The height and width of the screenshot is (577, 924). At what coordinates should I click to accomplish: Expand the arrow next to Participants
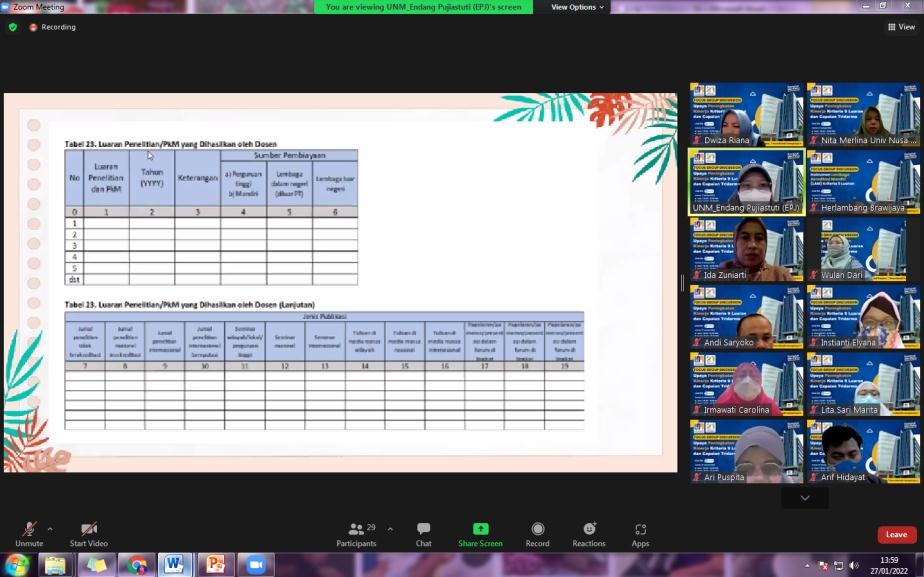point(390,529)
